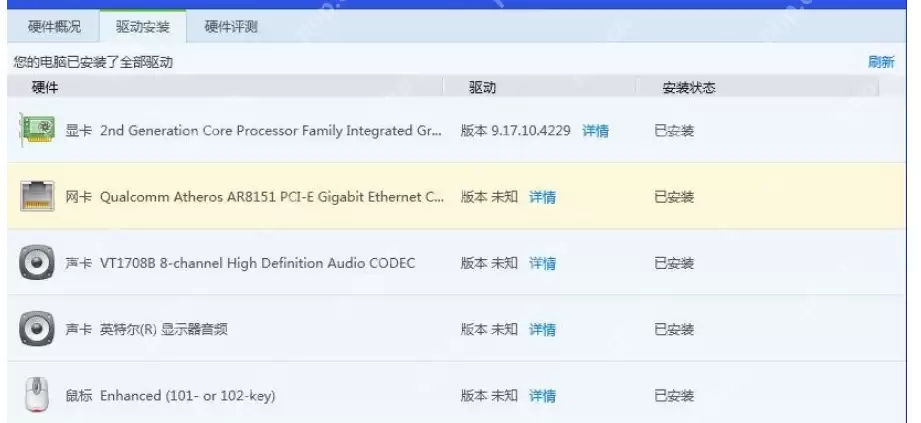Click the 鼠标 mouse device icon
Image resolution: width=921 pixels, height=423 pixels.
[x=37, y=395]
